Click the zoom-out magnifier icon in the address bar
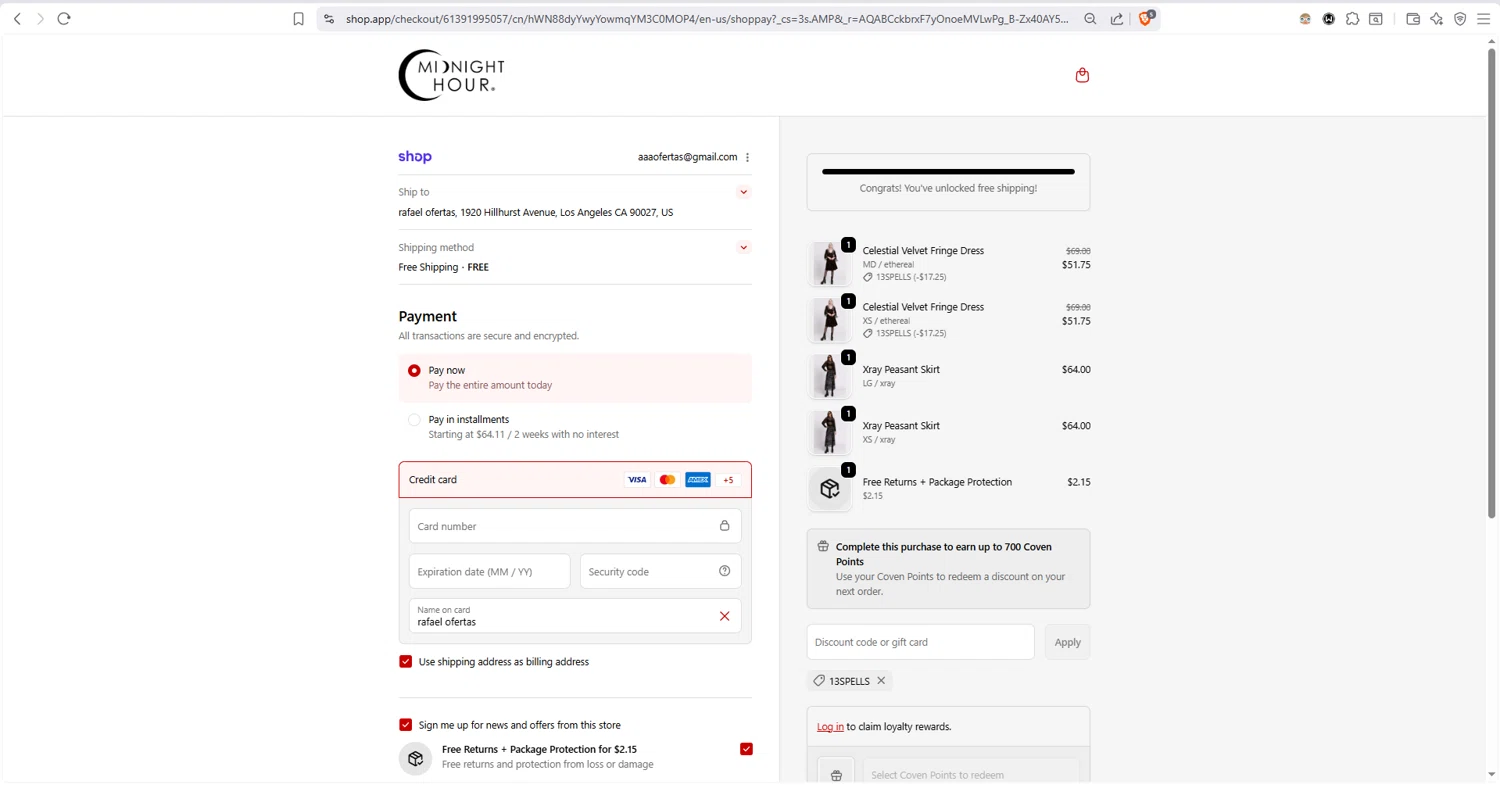This screenshot has height=785, width=1500. coord(1090,18)
